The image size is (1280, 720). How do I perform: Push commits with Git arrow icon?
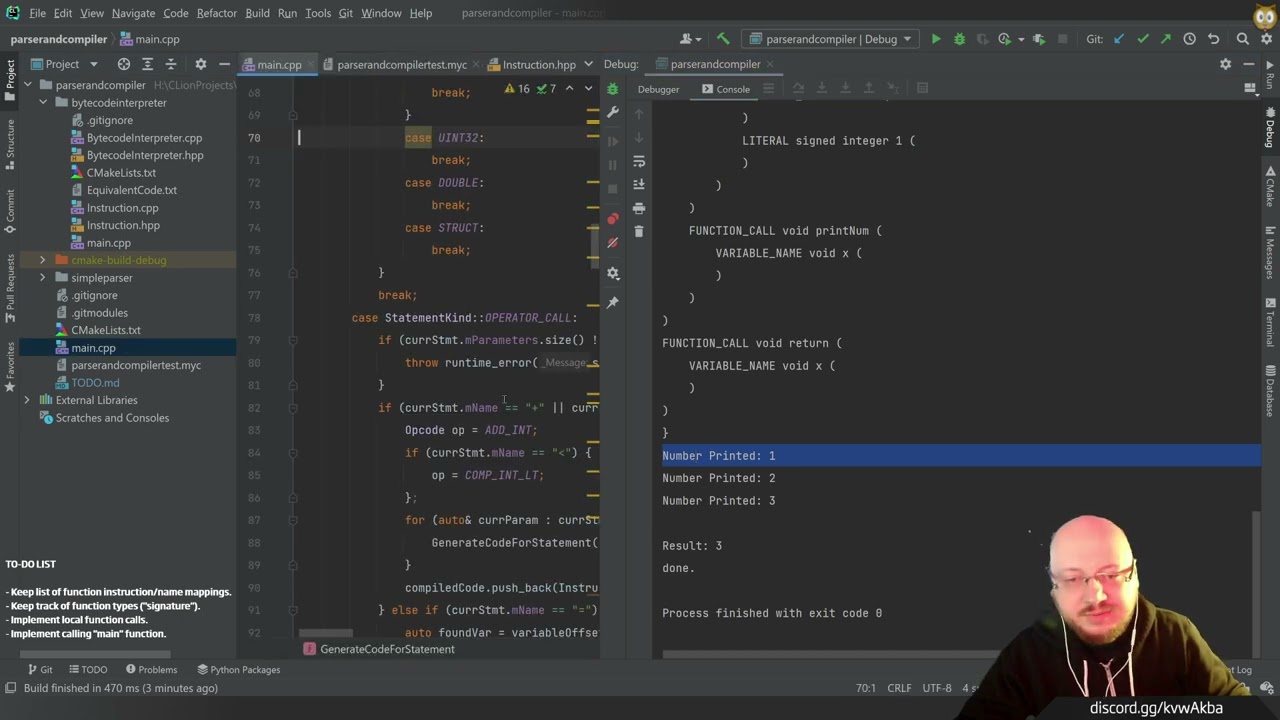[1165, 39]
